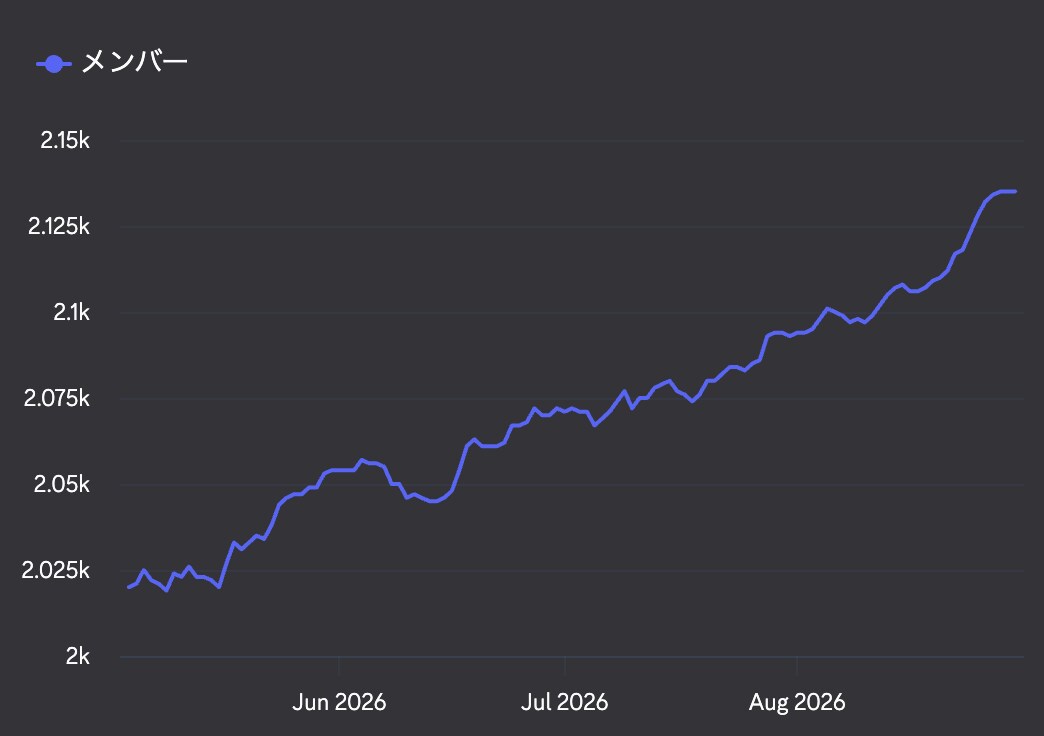Screen dimensions: 1044x736
Task: Click the Jul 2026 x-axis label
Action: point(565,702)
